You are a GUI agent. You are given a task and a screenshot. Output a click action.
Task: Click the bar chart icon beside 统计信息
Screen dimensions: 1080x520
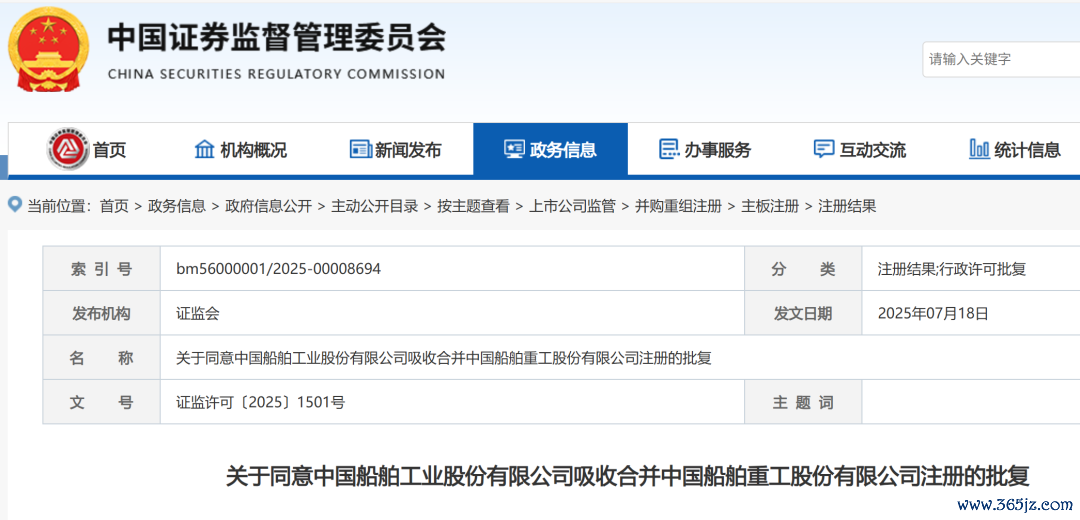tap(979, 149)
